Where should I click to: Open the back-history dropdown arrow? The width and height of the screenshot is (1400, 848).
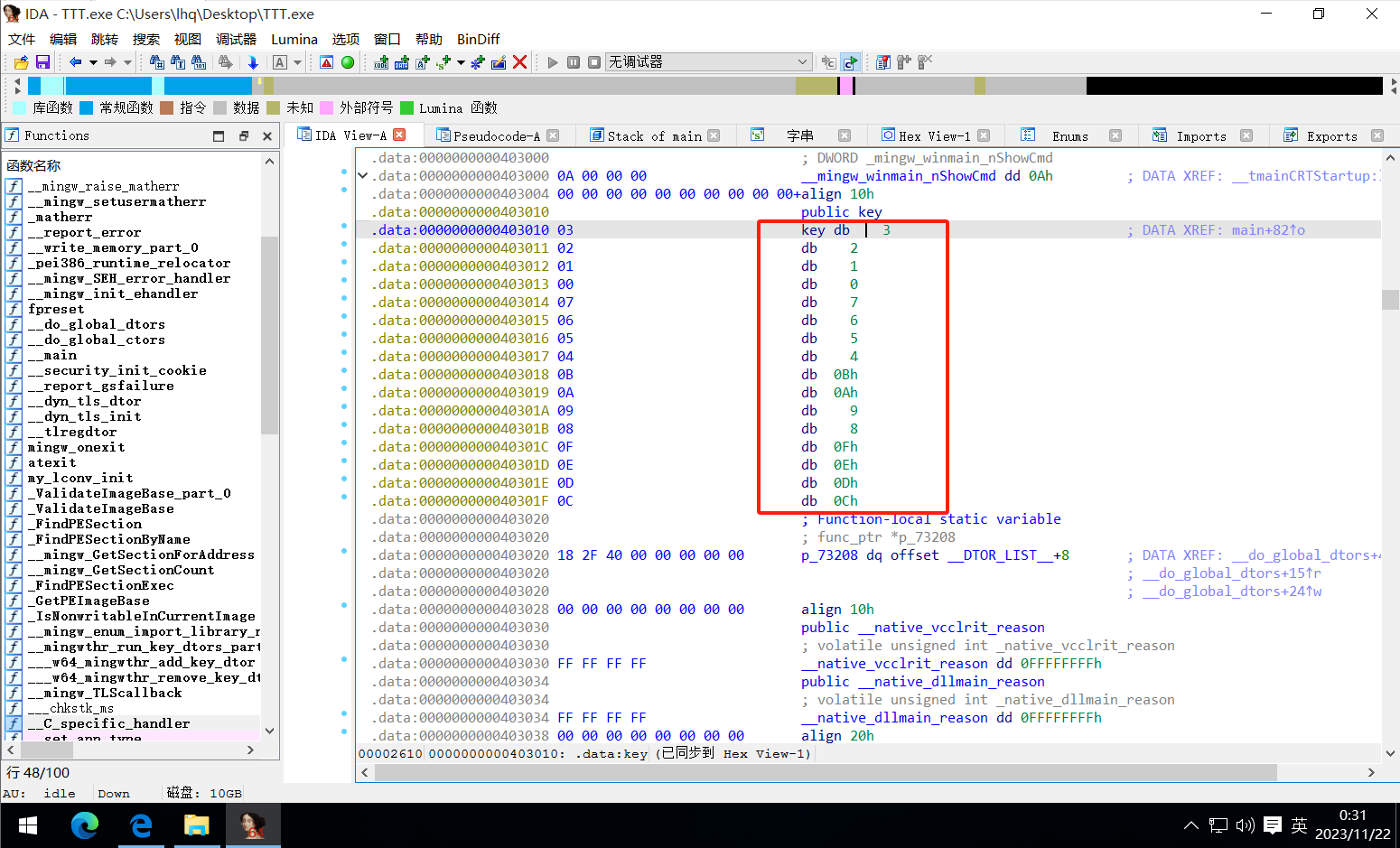click(x=93, y=62)
